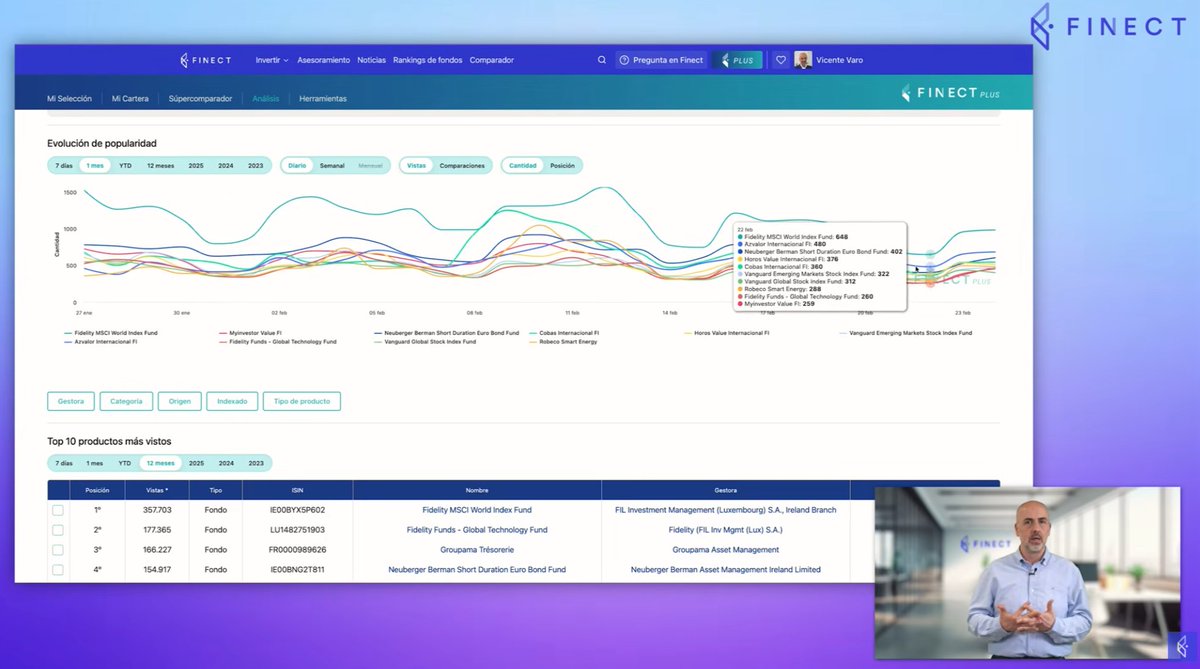Switch to the Mi Selección tab
The width and height of the screenshot is (1200, 669).
[x=69, y=99]
